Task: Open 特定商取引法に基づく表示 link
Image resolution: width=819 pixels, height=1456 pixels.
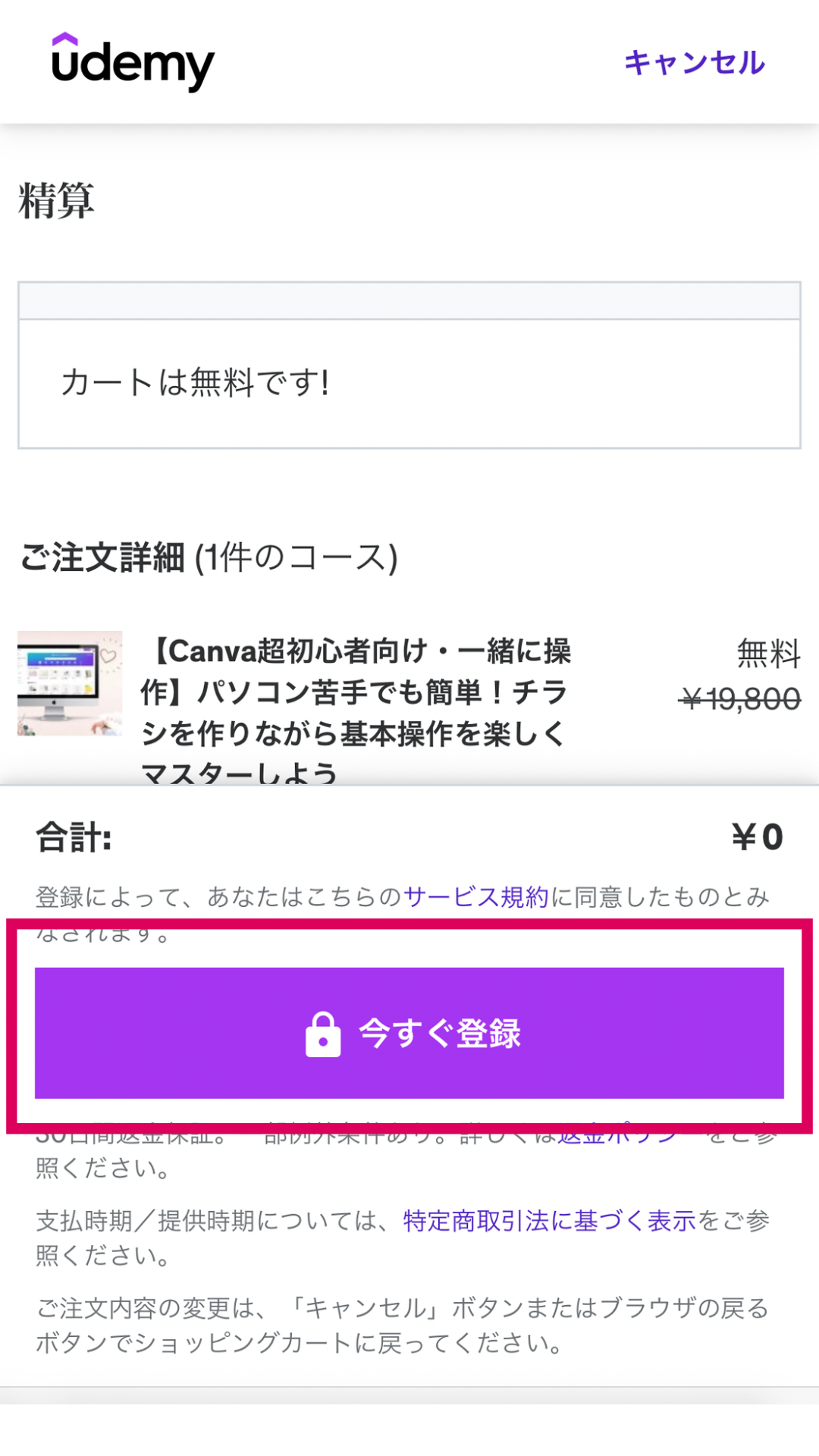Action: (x=549, y=1221)
